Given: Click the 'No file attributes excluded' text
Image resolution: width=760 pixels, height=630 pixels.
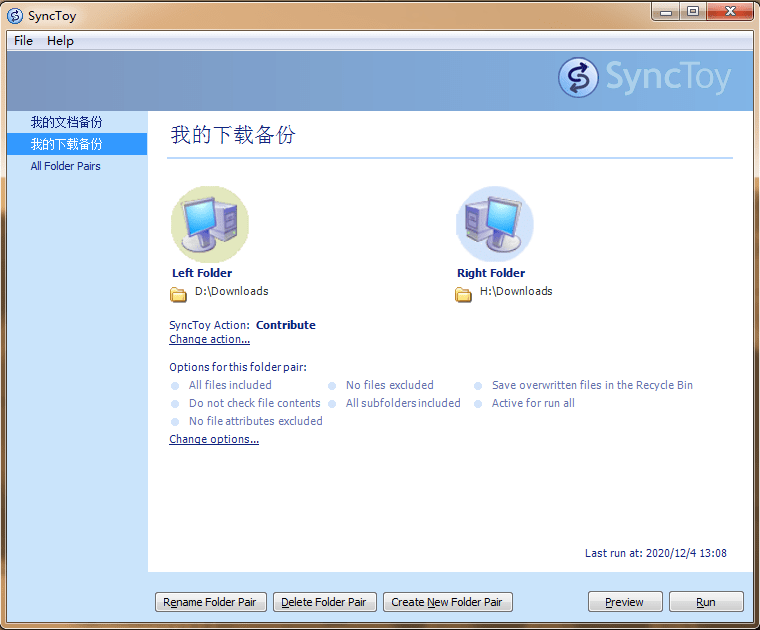Looking at the screenshot, I should tap(255, 421).
